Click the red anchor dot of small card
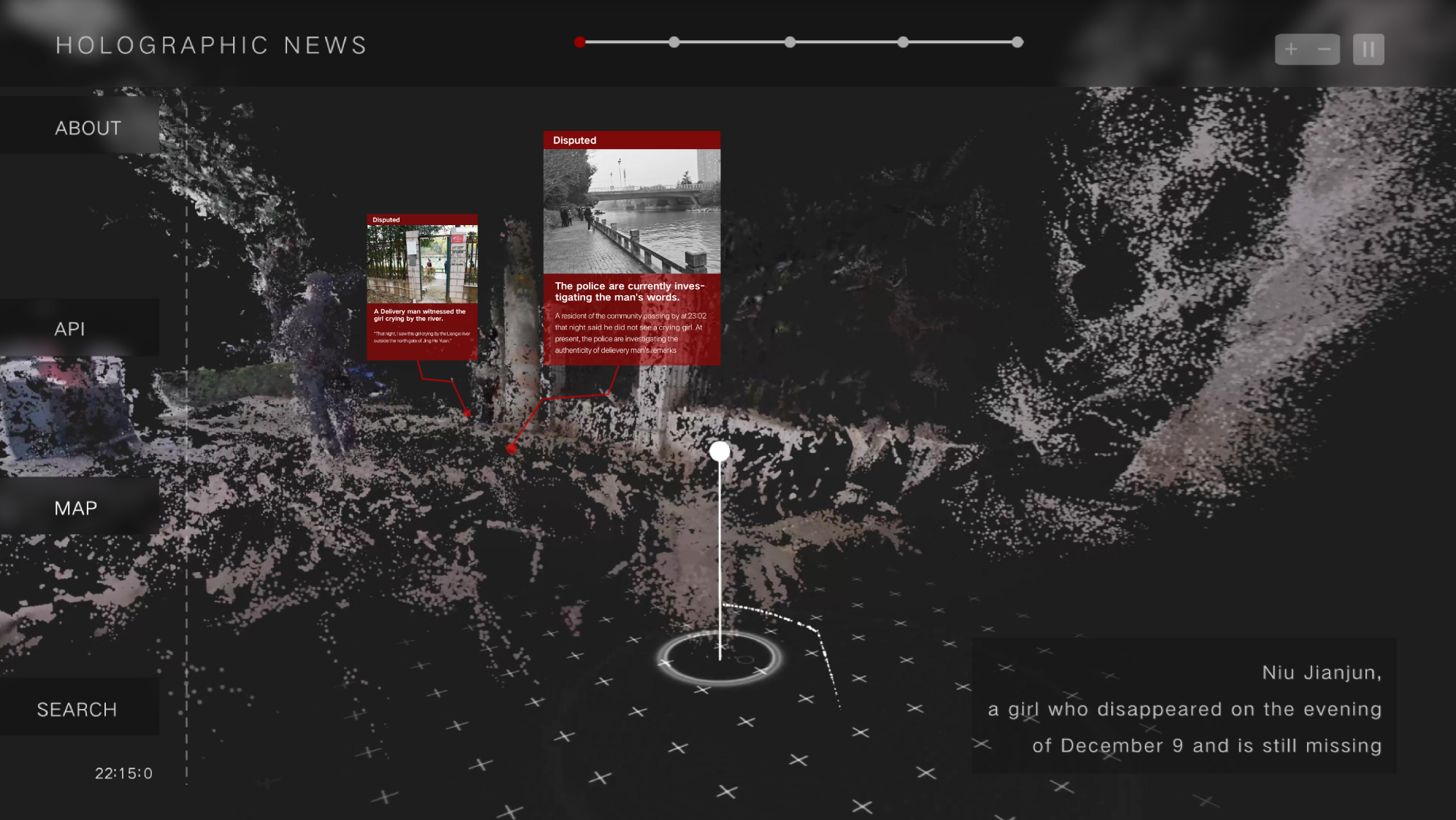 (x=468, y=414)
